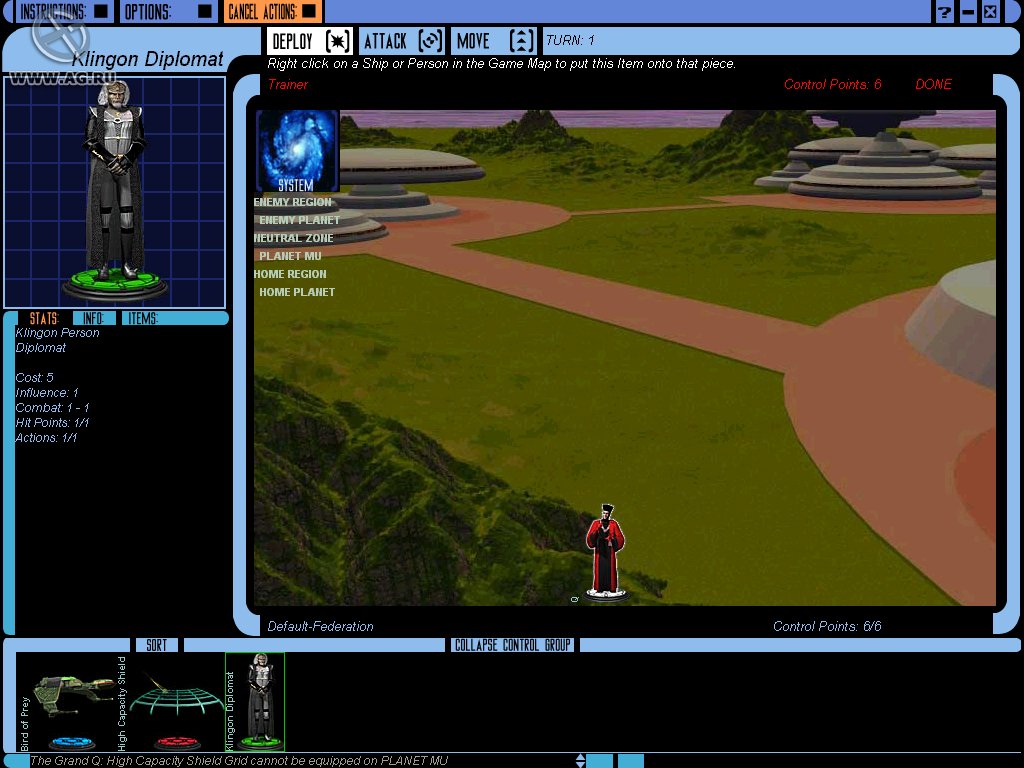
Task: Navigate to Neutral Zone region
Action: point(293,238)
